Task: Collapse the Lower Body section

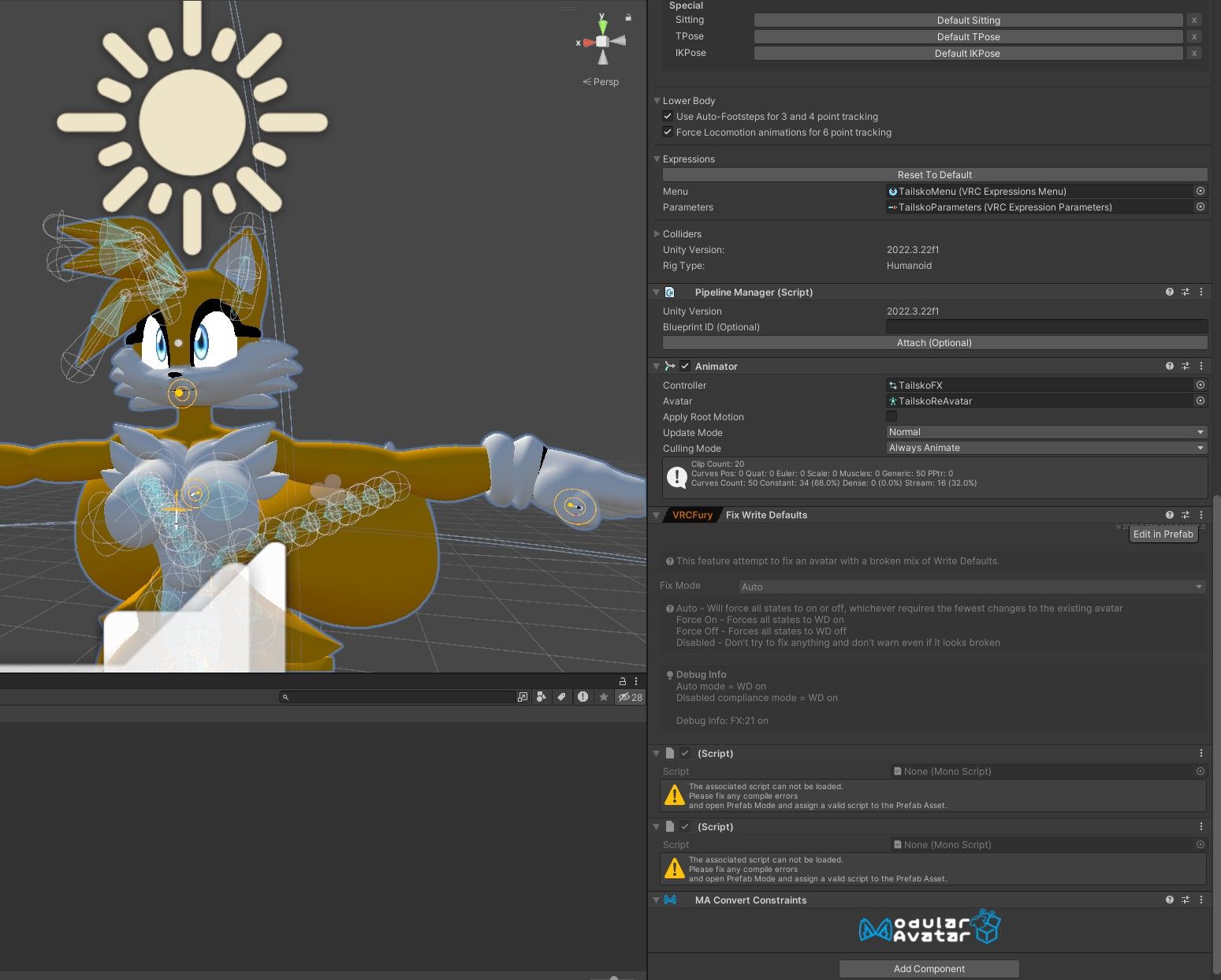Action: [657, 100]
